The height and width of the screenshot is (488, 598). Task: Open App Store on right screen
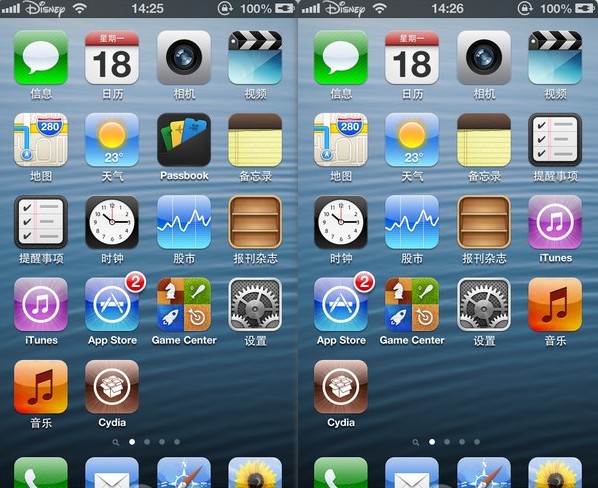pyautogui.click(x=341, y=305)
